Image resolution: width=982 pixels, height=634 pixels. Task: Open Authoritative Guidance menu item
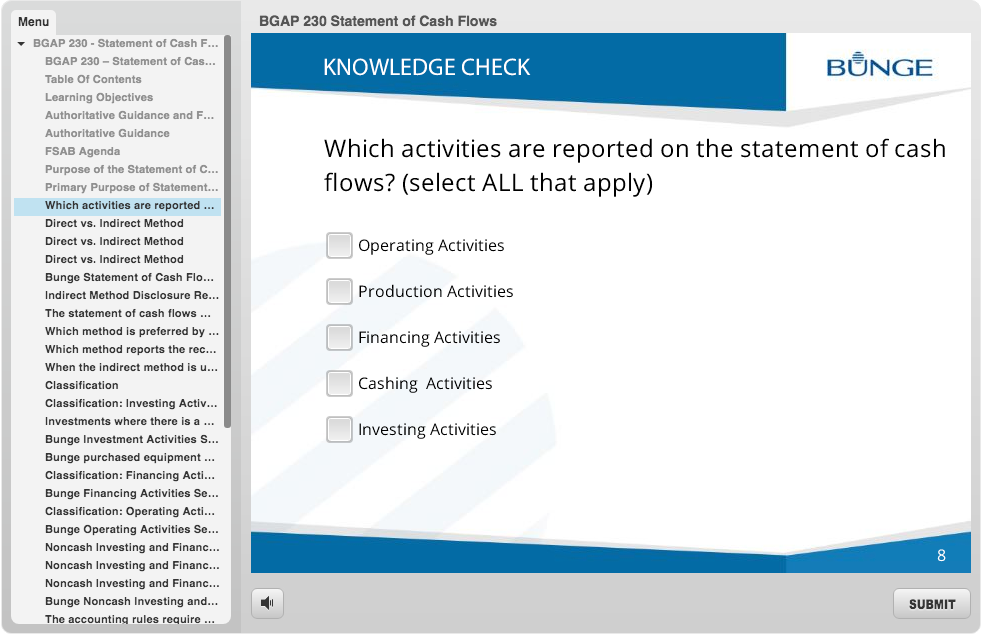(x=107, y=134)
